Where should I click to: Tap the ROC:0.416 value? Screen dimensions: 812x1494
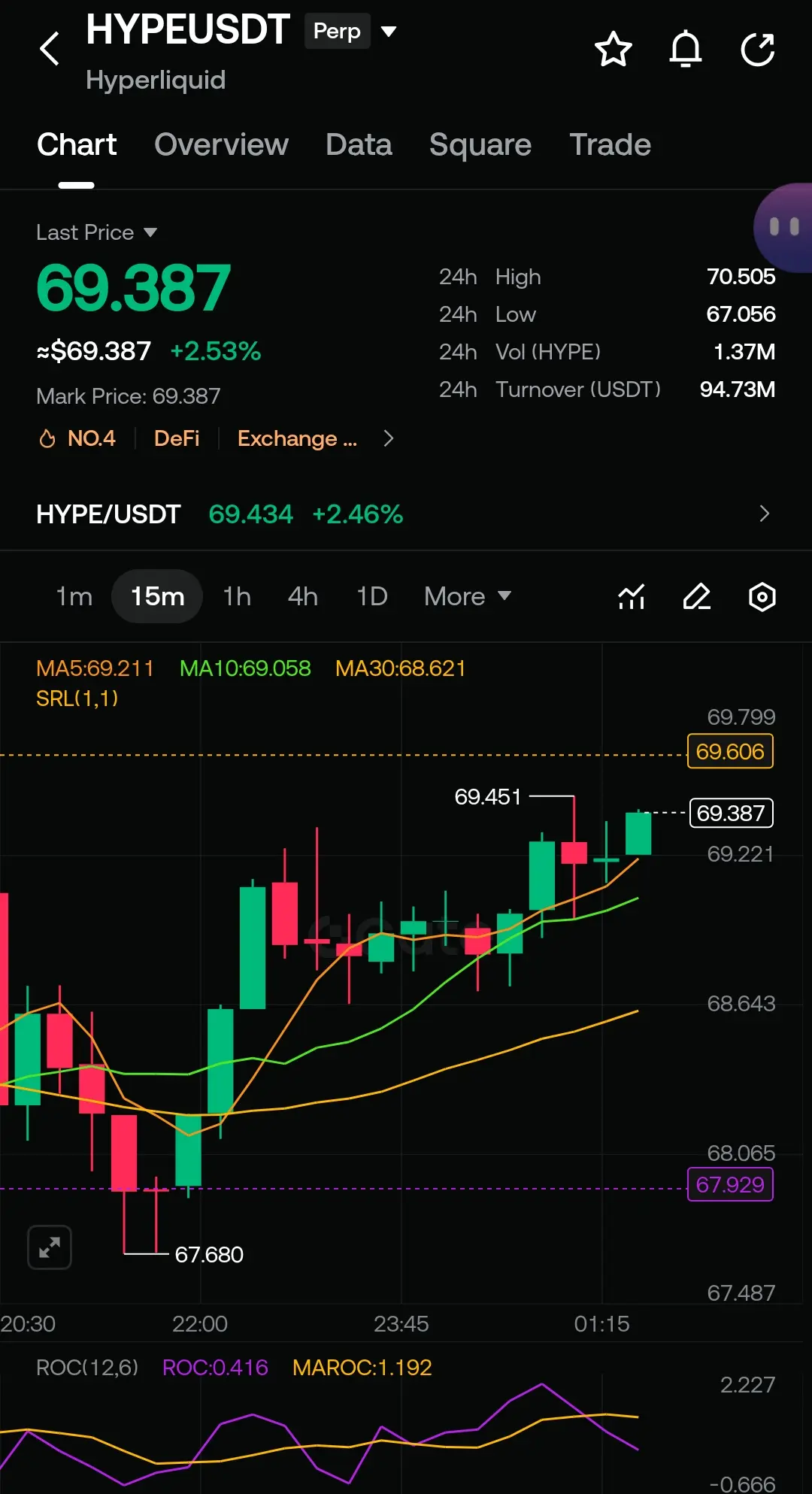(215, 1367)
